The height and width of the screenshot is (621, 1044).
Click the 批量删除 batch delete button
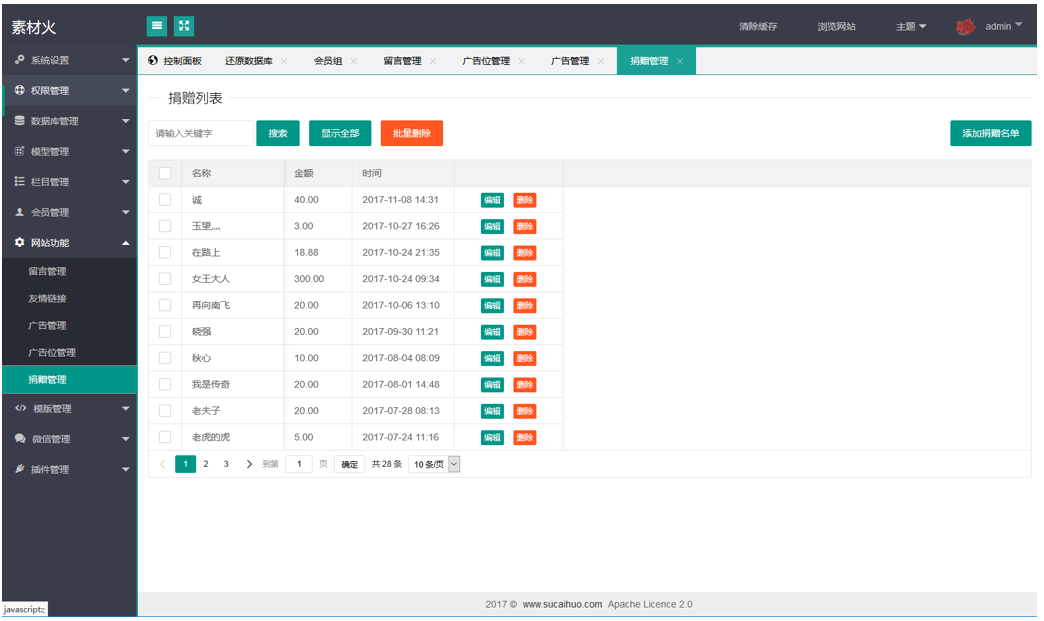(411, 133)
